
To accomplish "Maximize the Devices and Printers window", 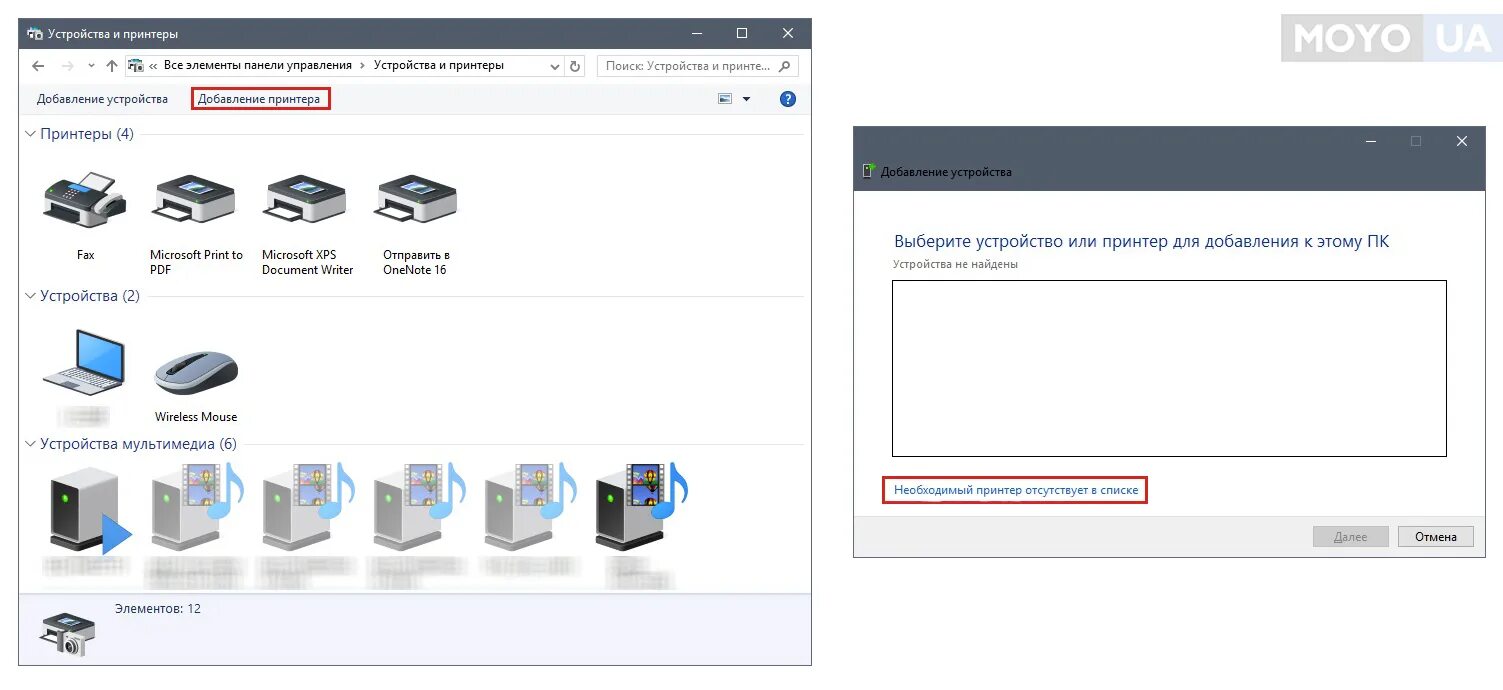I will pyautogui.click(x=741, y=33).
